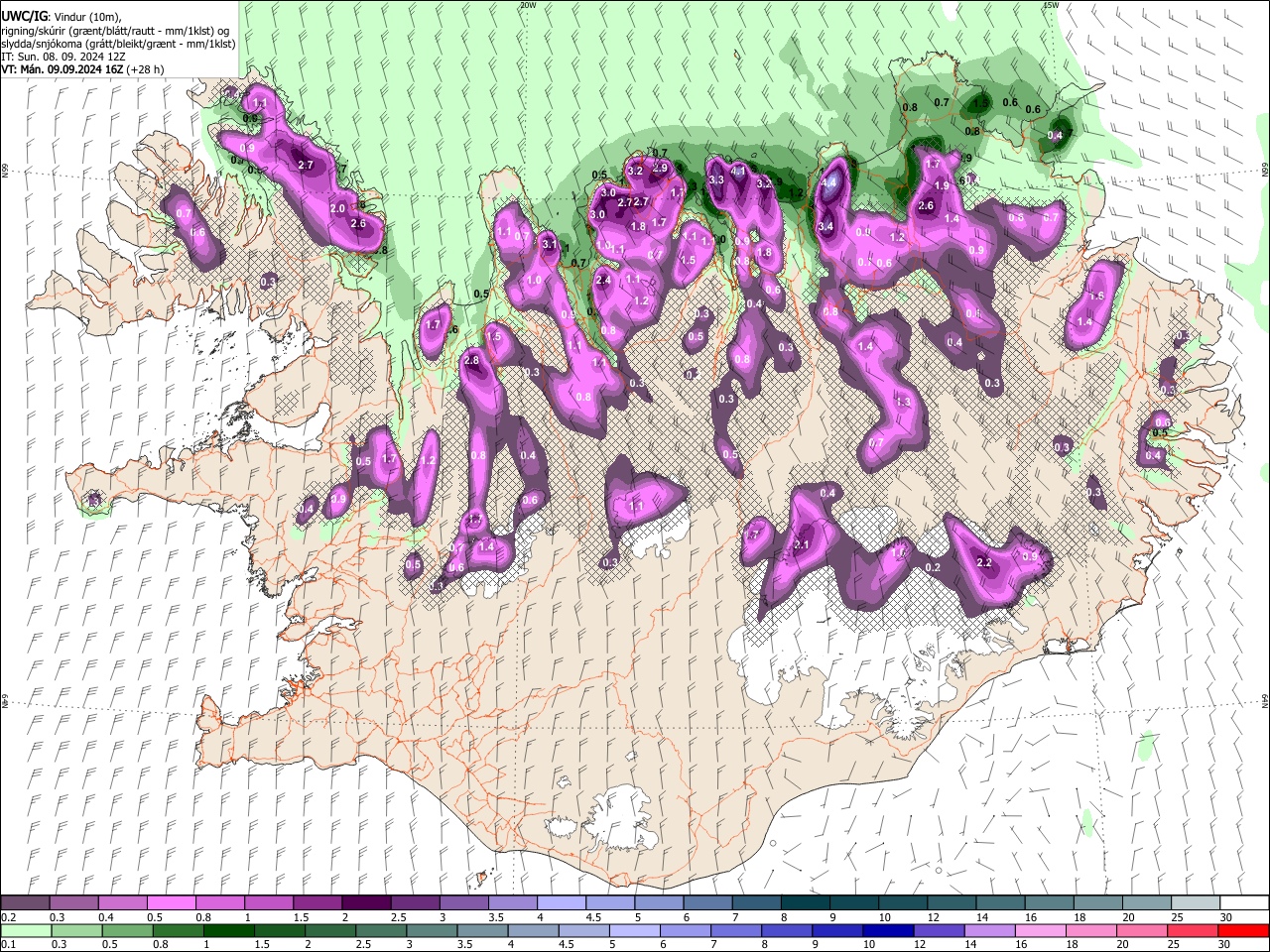The image size is (1270, 952).
Task: Click the 4.4 precipitation value on the map
Action: 829,183
